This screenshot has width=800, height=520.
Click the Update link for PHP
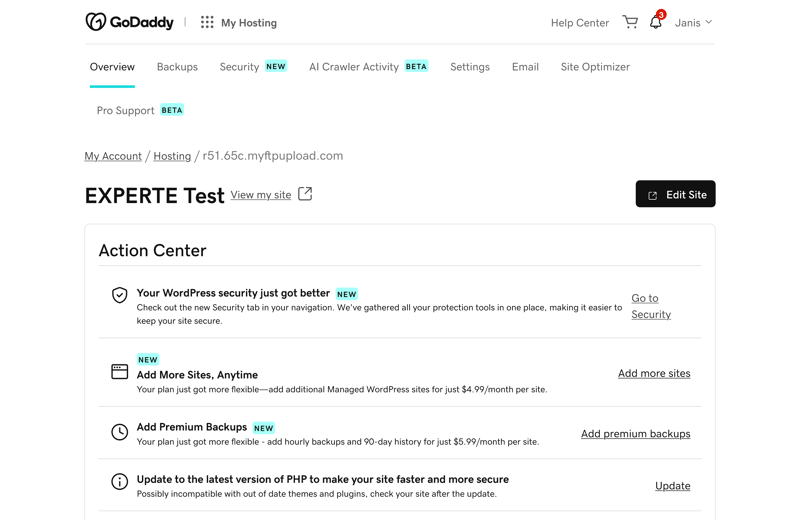point(672,486)
